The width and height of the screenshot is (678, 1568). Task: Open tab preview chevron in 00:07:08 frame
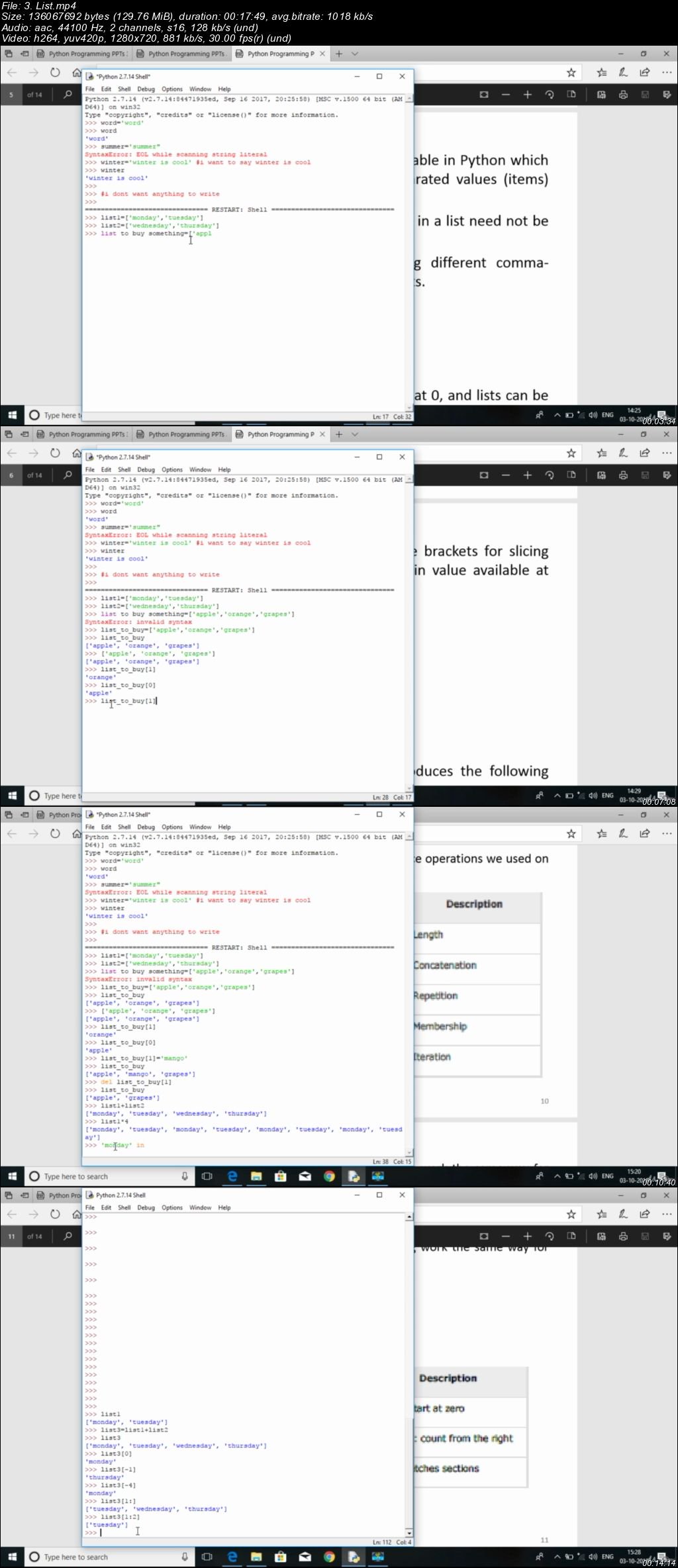[355, 435]
